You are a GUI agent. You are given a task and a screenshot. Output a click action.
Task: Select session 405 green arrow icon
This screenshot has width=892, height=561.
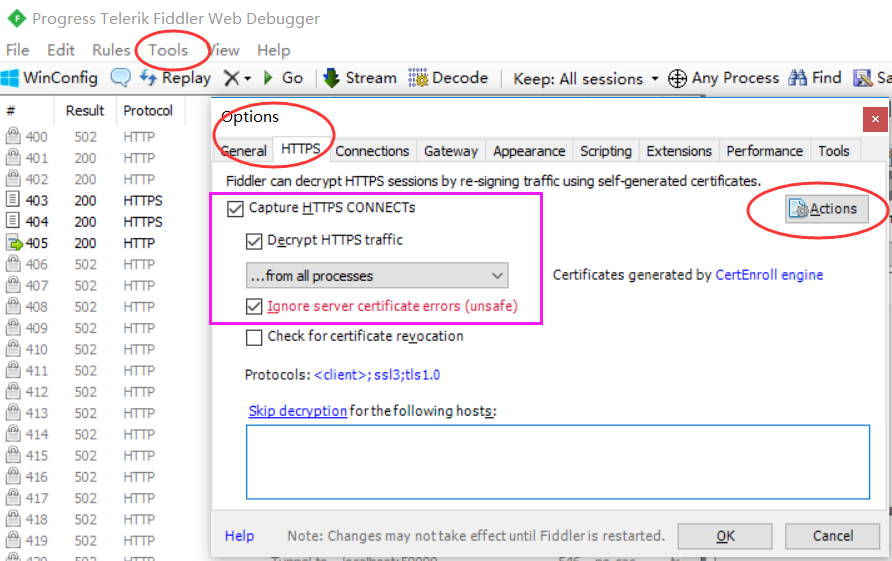click(x=14, y=242)
